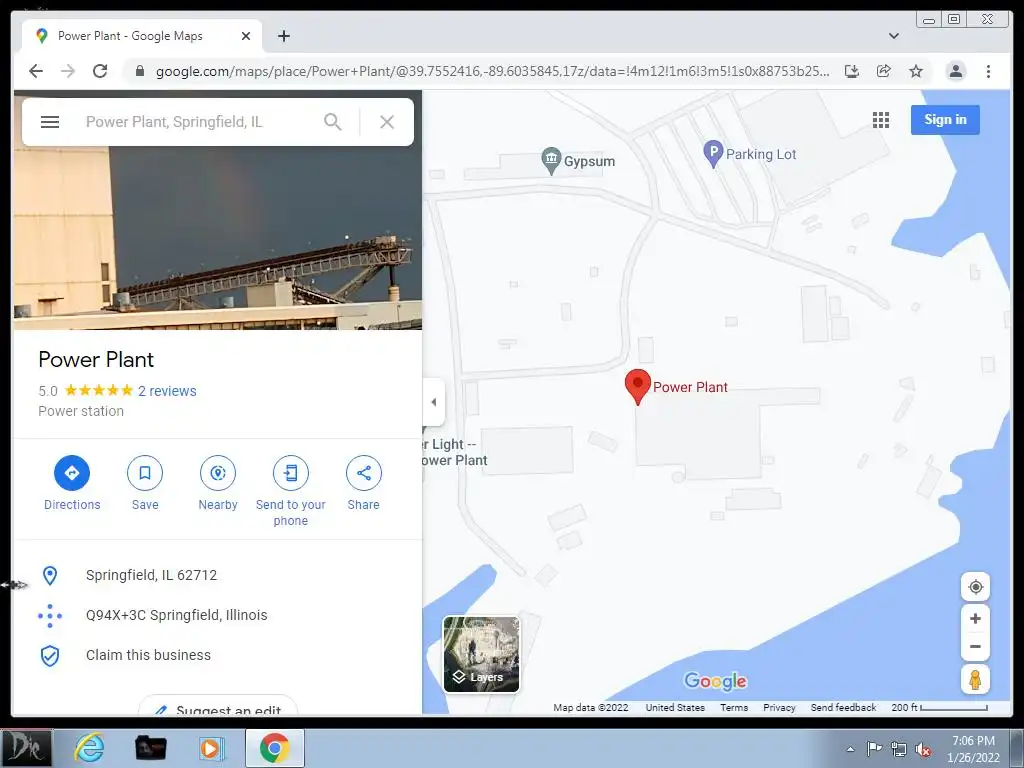Open the network status tray icon
The height and width of the screenshot is (768, 1024).
click(x=899, y=750)
